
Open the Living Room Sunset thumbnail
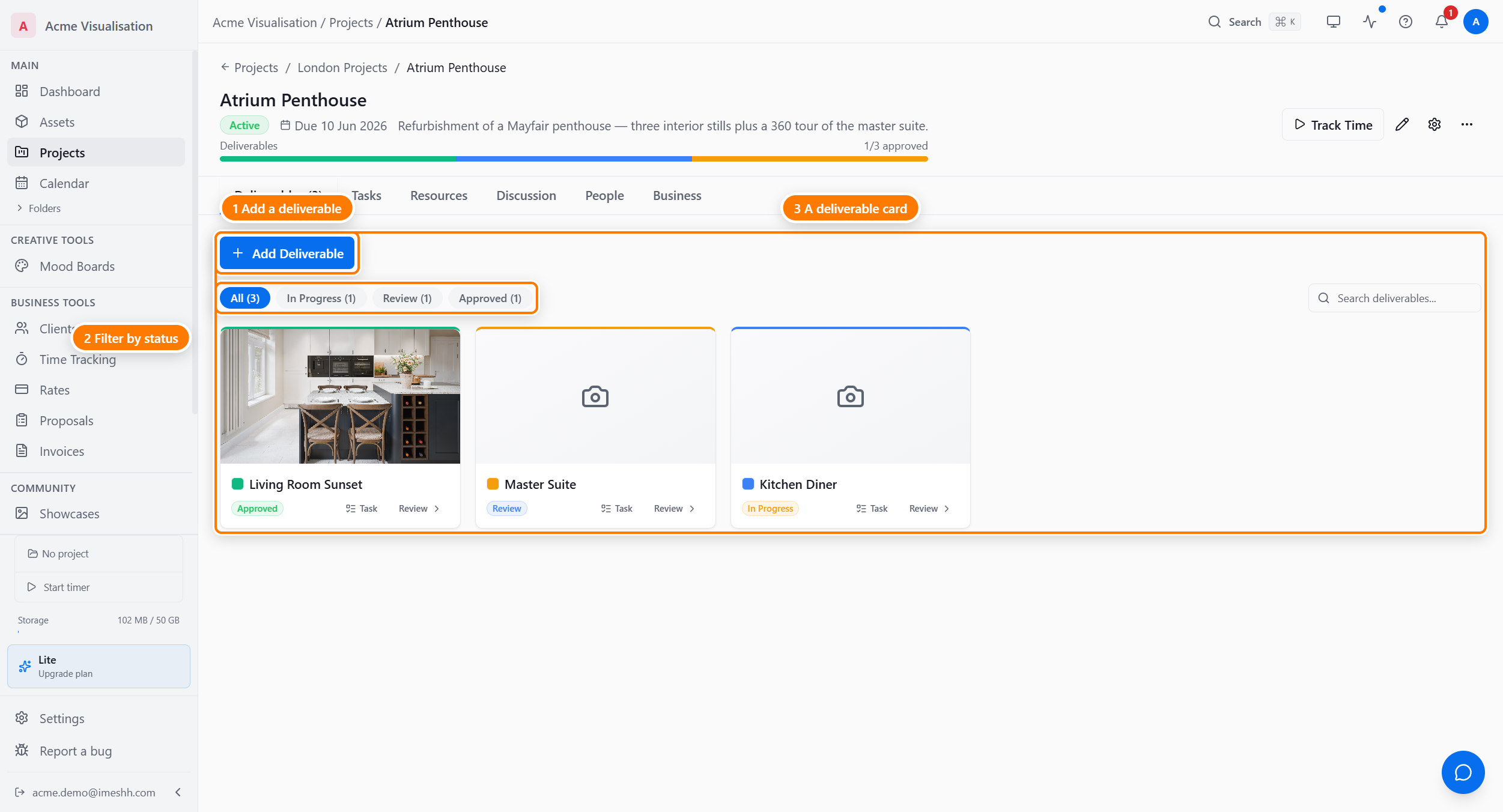tap(340, 396)
